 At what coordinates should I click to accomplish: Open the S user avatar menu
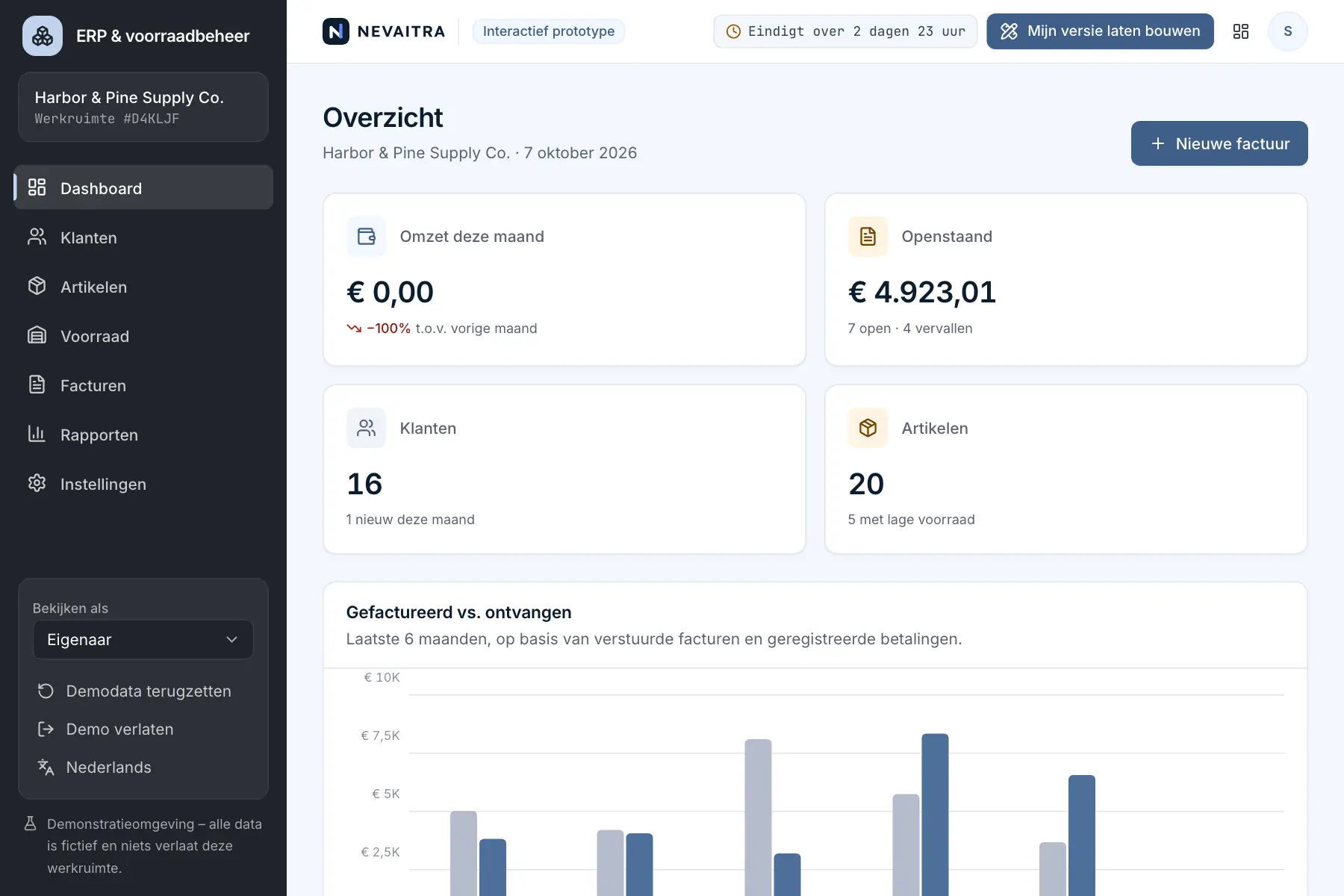(1288, 31)
